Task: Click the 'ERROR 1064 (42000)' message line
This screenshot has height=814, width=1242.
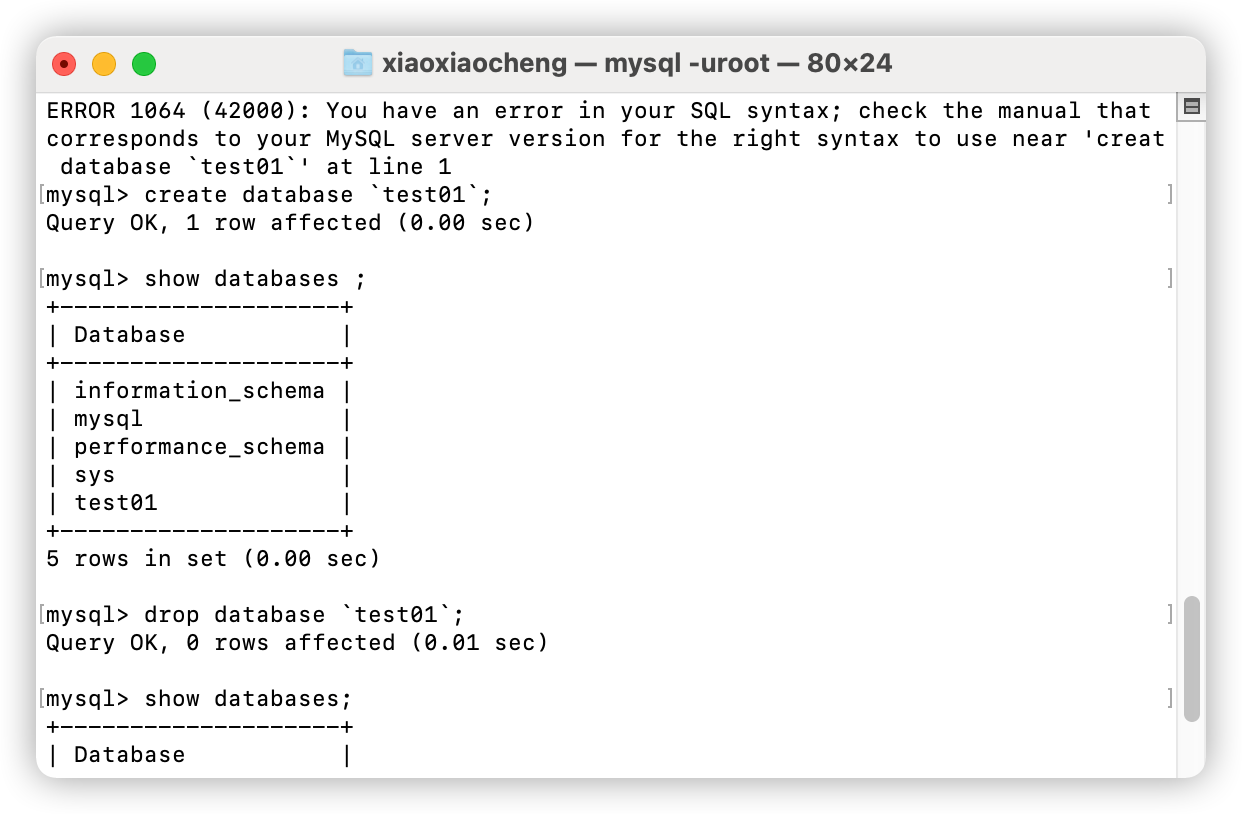Action: pos(599,110)
